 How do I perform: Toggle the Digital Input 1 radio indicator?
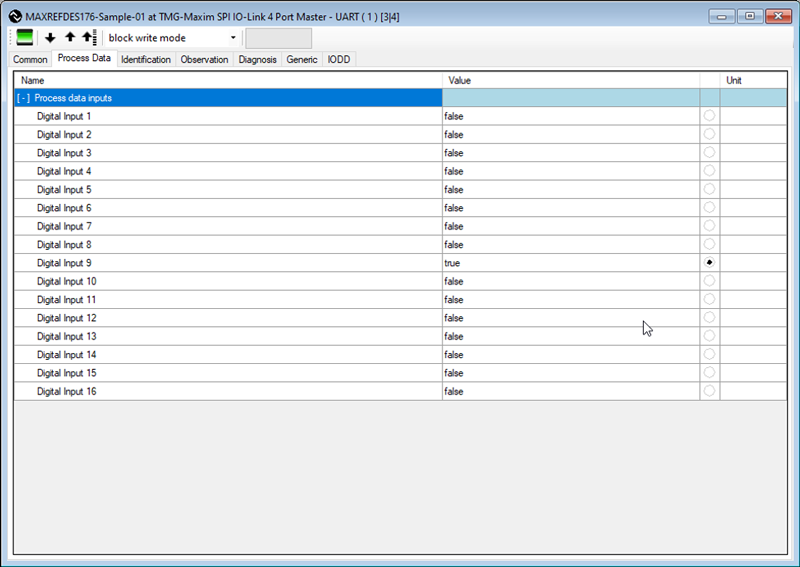[709, 116]
